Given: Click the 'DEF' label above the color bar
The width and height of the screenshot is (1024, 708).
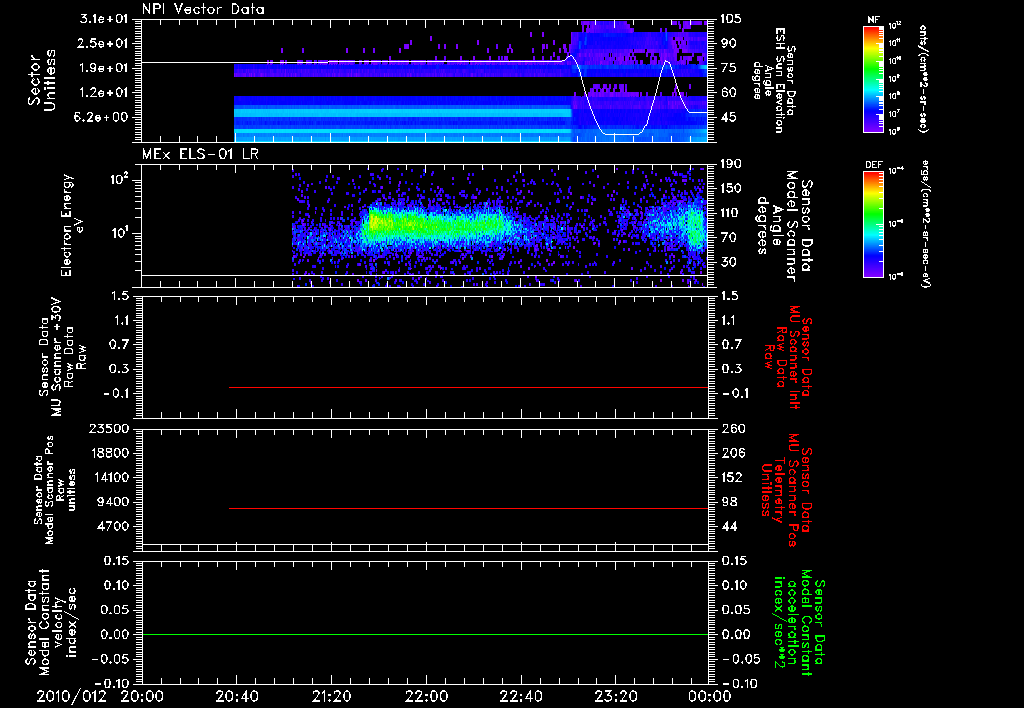Looking at the screenshot, I should (874, 165).
